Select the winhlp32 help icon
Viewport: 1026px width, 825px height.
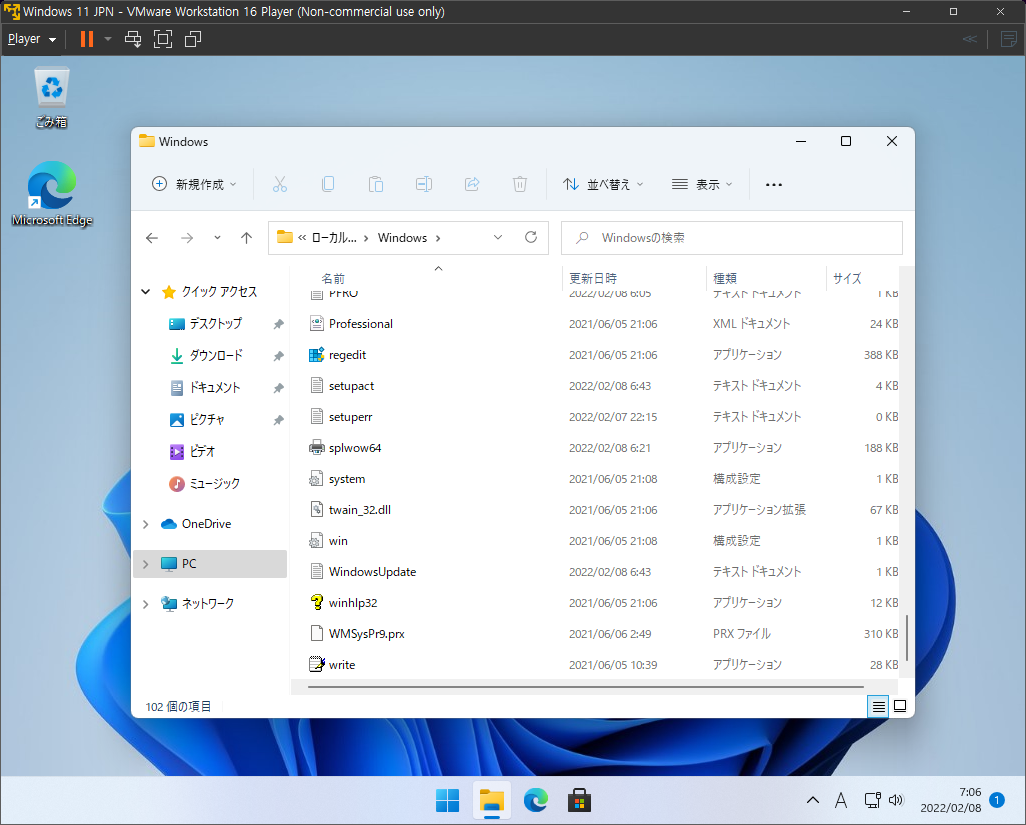(x=317, y=603)
